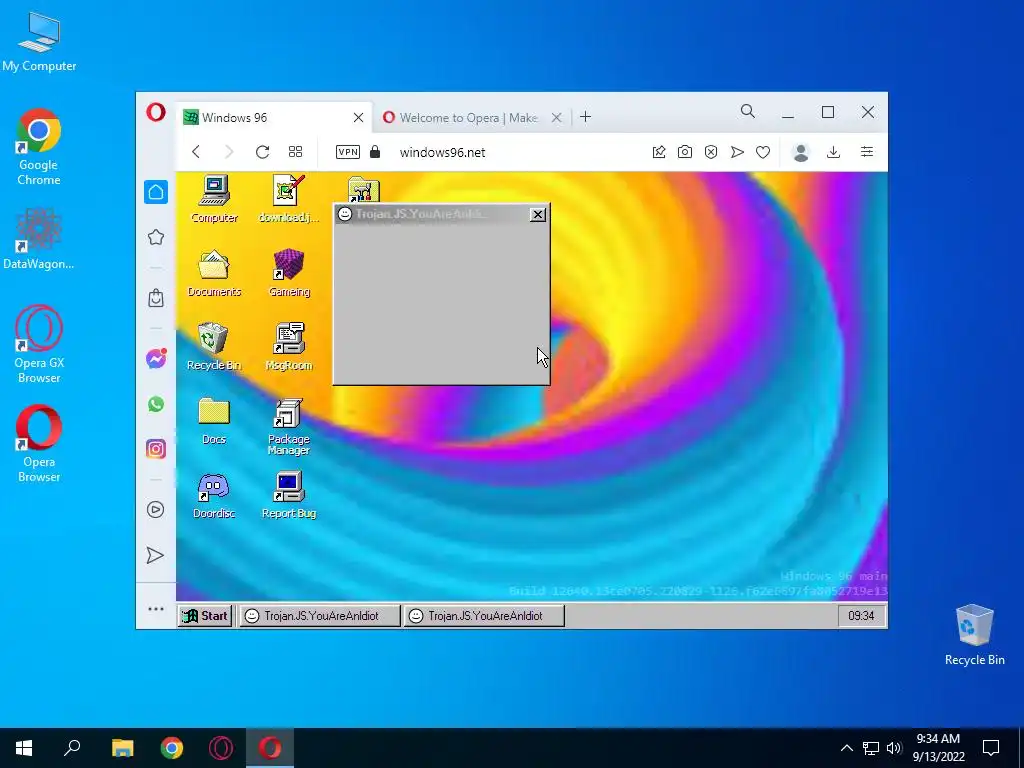The height and width of the screenshot is (768, 1024).
Task: Open Google Chrome desktop shortcut
Action: (39, 148)
